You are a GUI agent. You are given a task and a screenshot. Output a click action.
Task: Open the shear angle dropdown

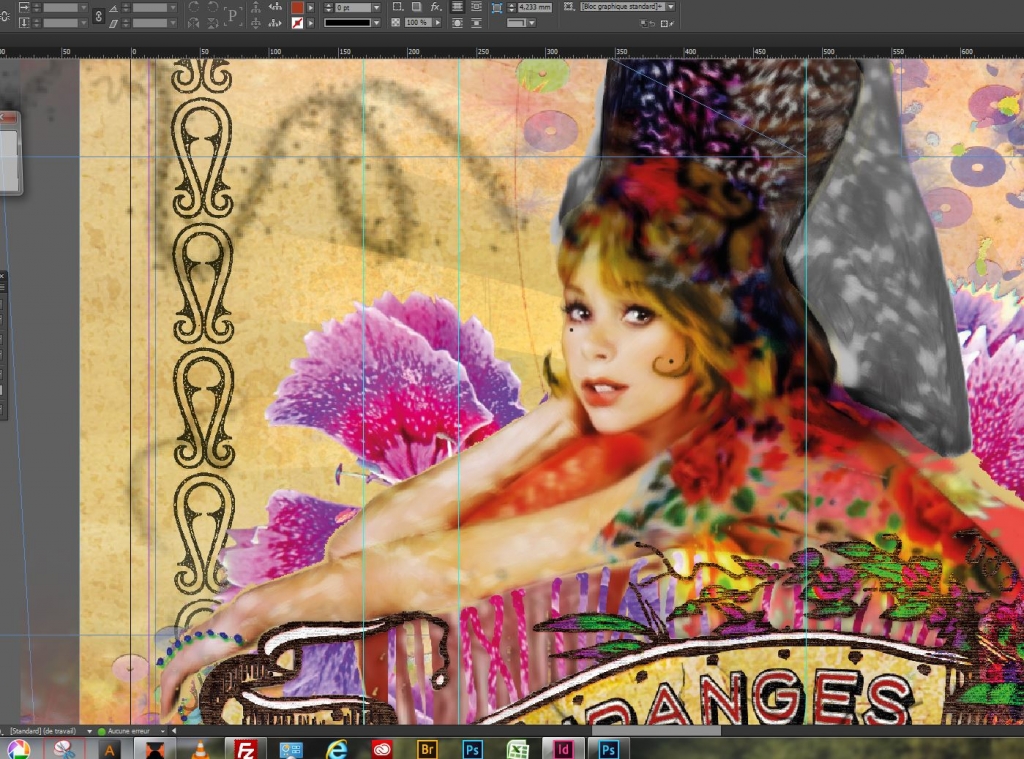click(x=172, y=23)
